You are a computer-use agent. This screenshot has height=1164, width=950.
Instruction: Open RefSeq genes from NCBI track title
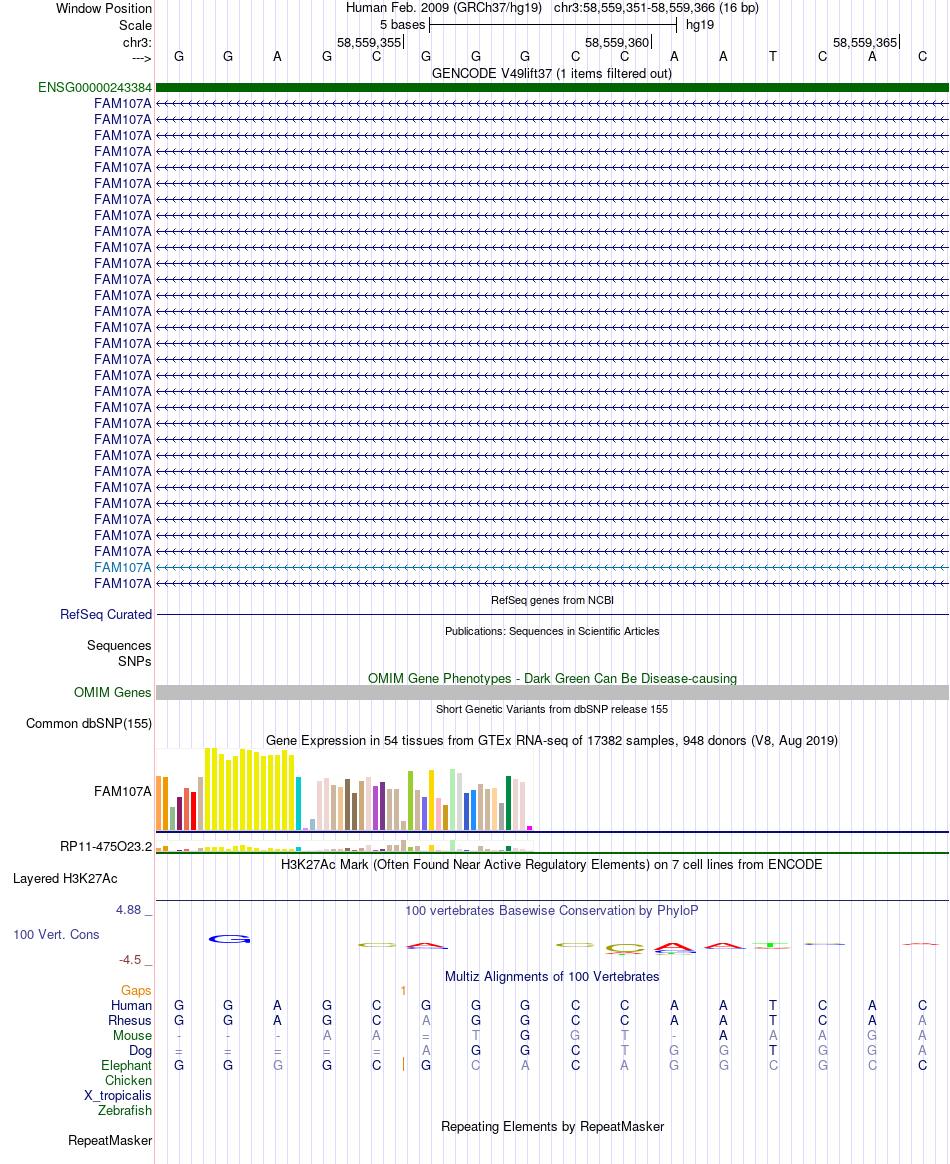[x=552, y=600]
